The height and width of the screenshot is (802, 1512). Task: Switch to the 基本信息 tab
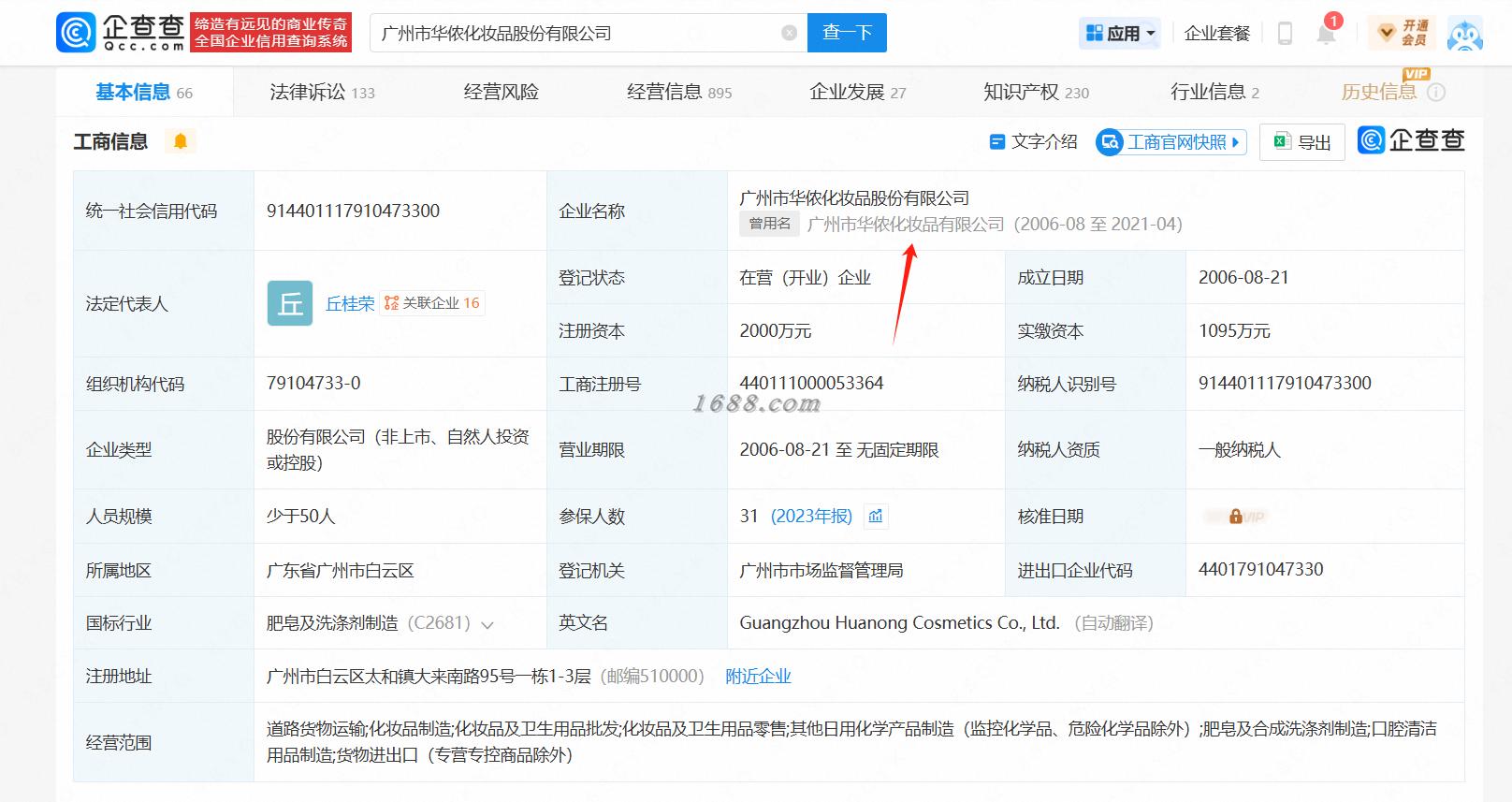[144, 92]
